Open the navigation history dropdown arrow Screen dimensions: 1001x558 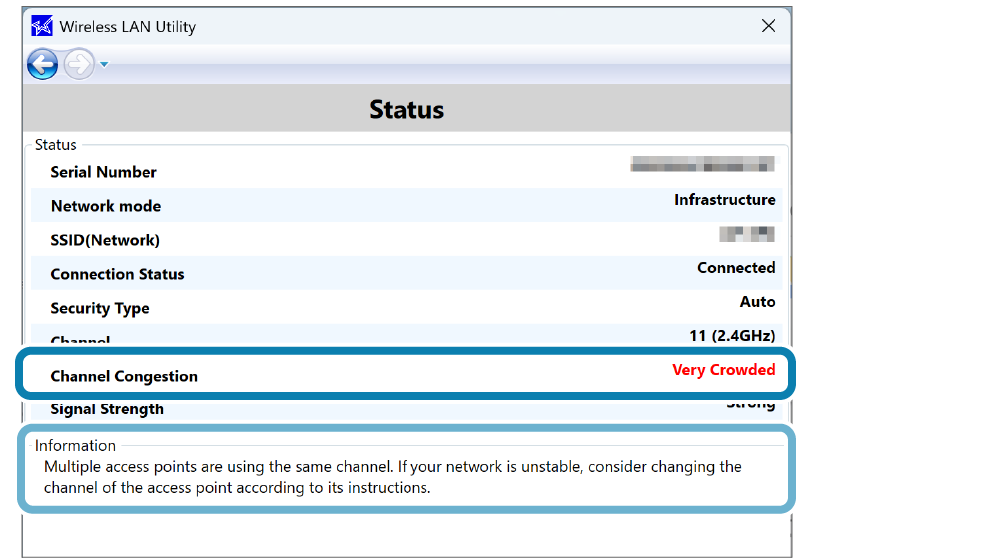103,66
